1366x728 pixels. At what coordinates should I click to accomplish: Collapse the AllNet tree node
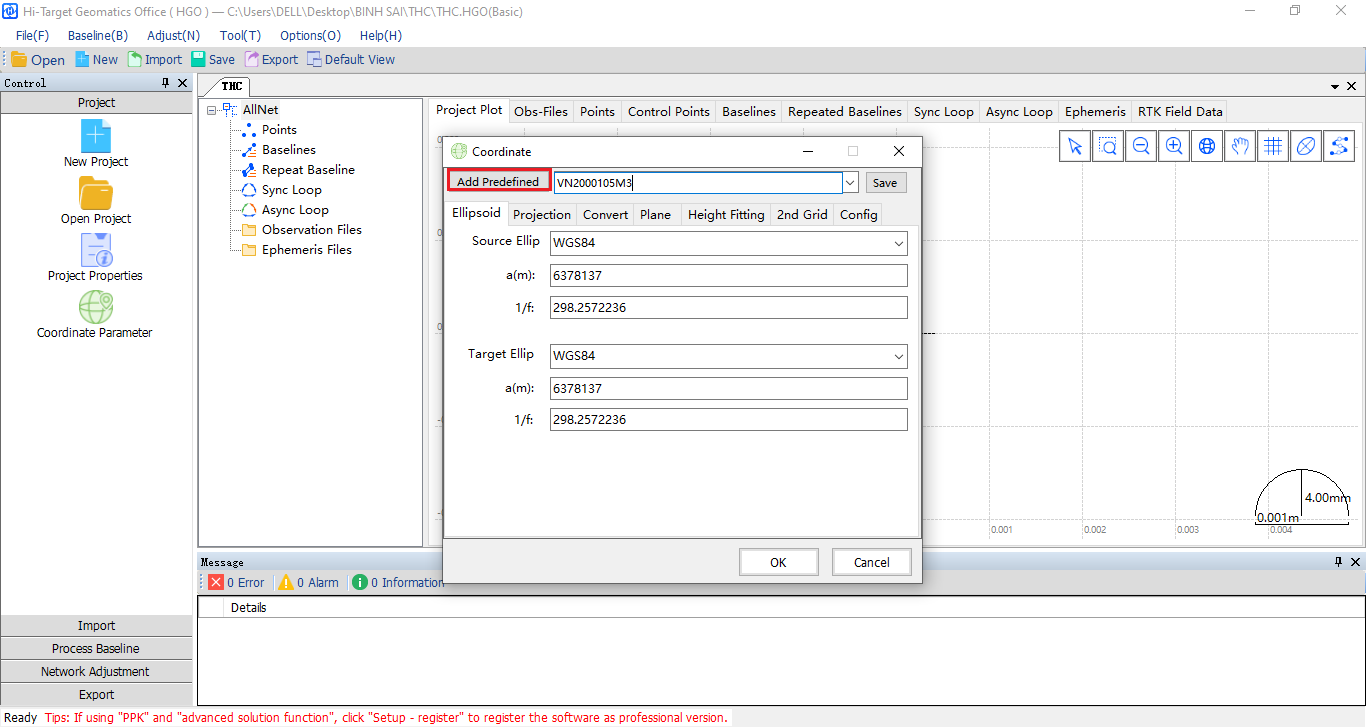pos(212,110)
